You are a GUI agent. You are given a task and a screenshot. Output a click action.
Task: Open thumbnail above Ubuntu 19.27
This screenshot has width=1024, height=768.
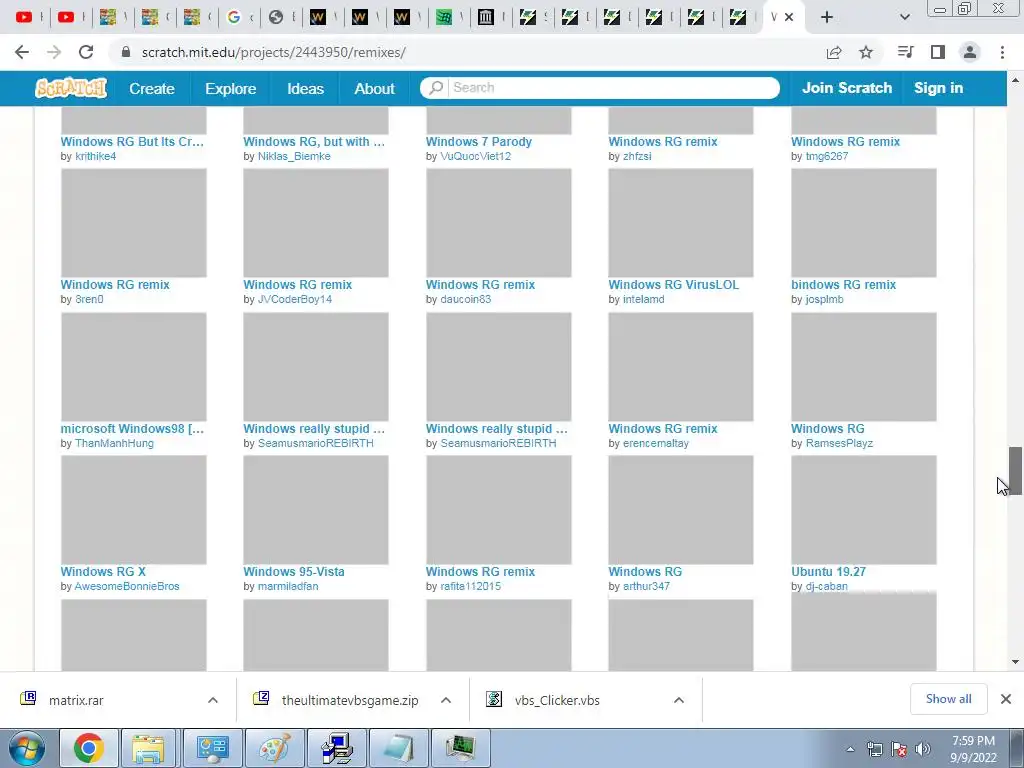point(863,509)
